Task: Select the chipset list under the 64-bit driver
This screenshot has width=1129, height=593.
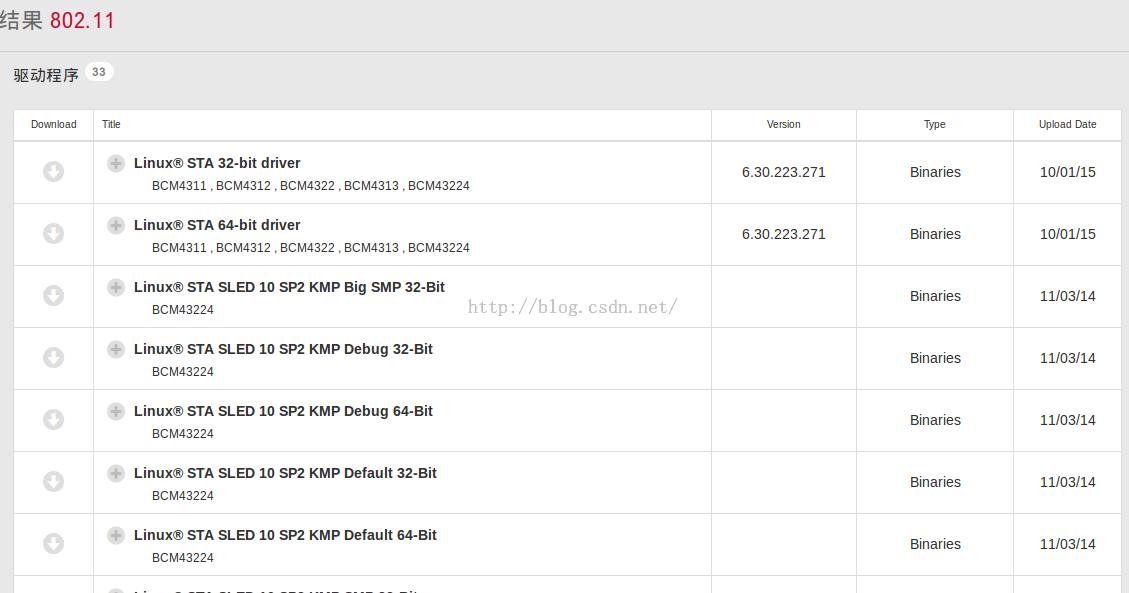Action: (310, 248)
